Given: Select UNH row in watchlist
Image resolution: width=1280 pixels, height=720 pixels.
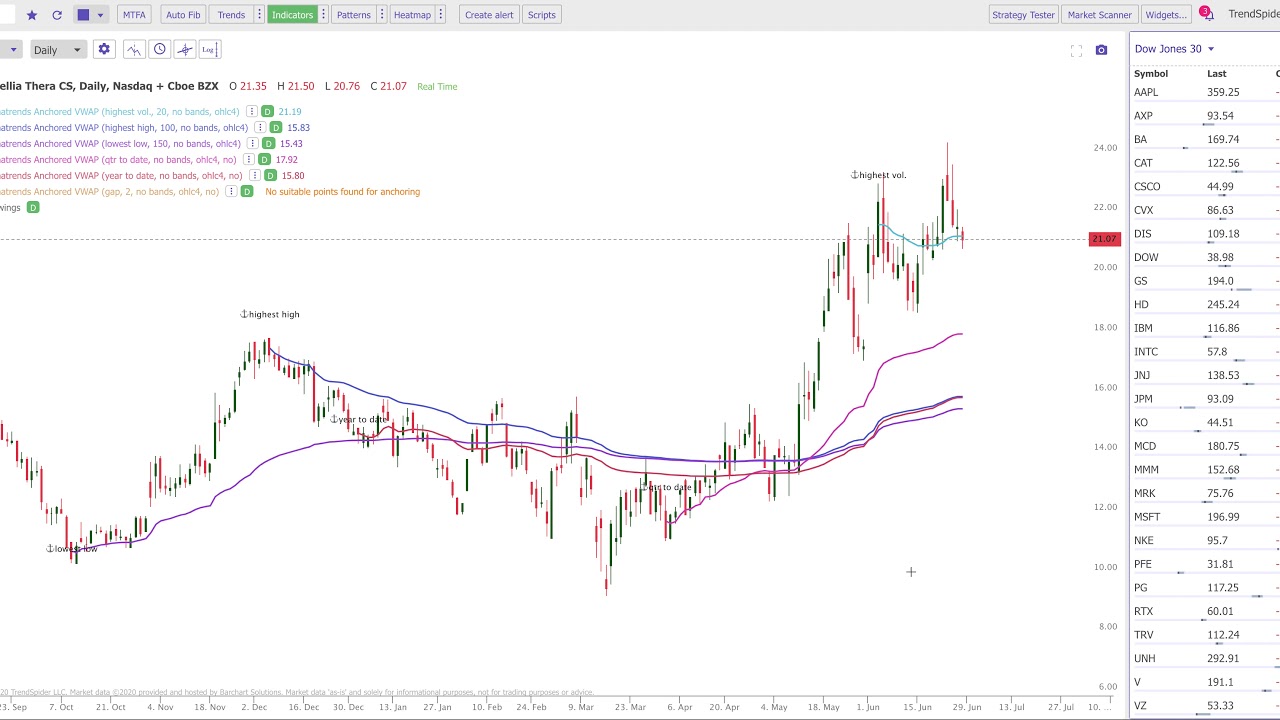Looking at the screenshot, I should tap(1205, 658).
